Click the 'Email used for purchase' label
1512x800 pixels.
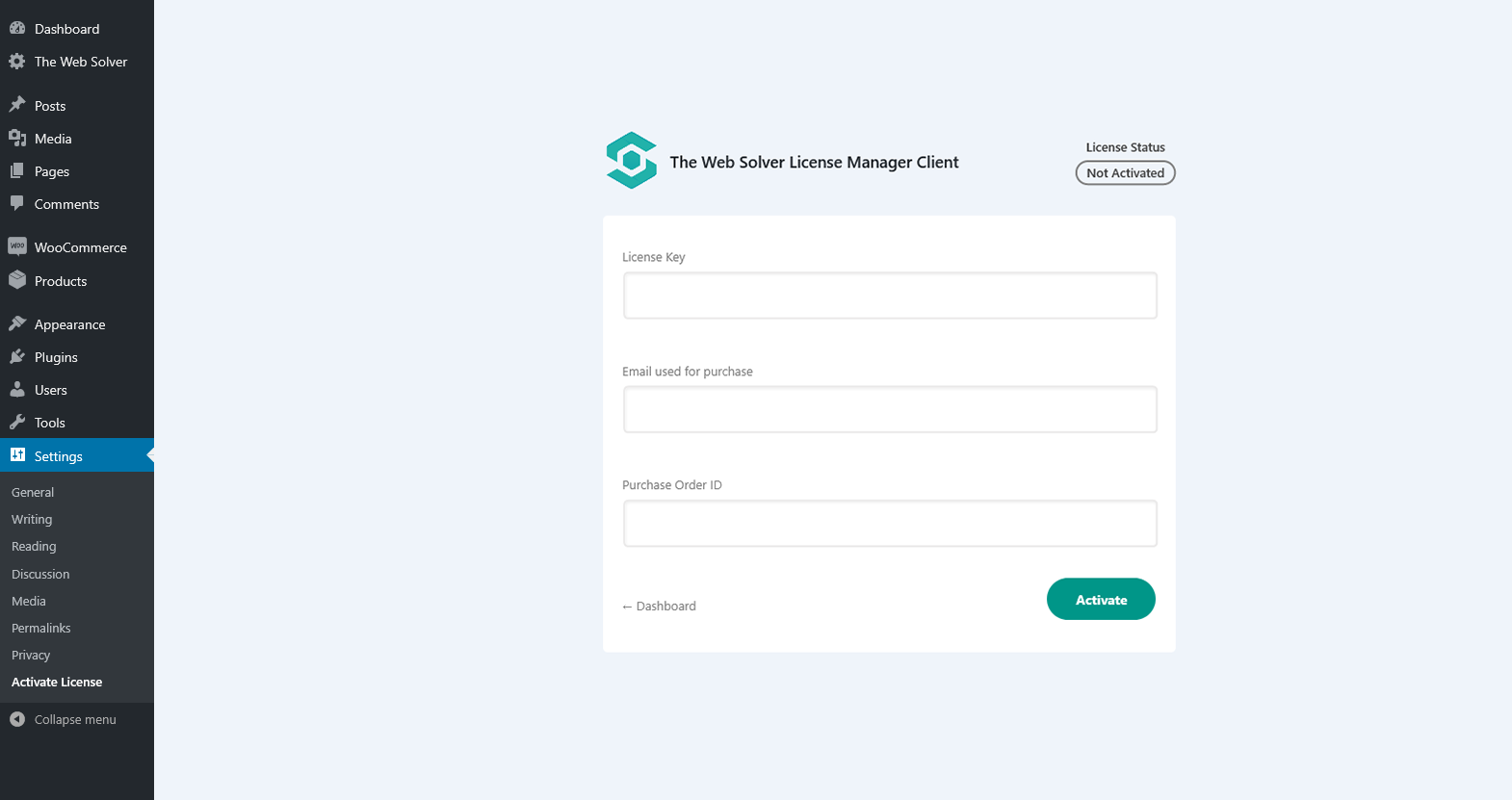pyautogui.click(x=688, y=372)
